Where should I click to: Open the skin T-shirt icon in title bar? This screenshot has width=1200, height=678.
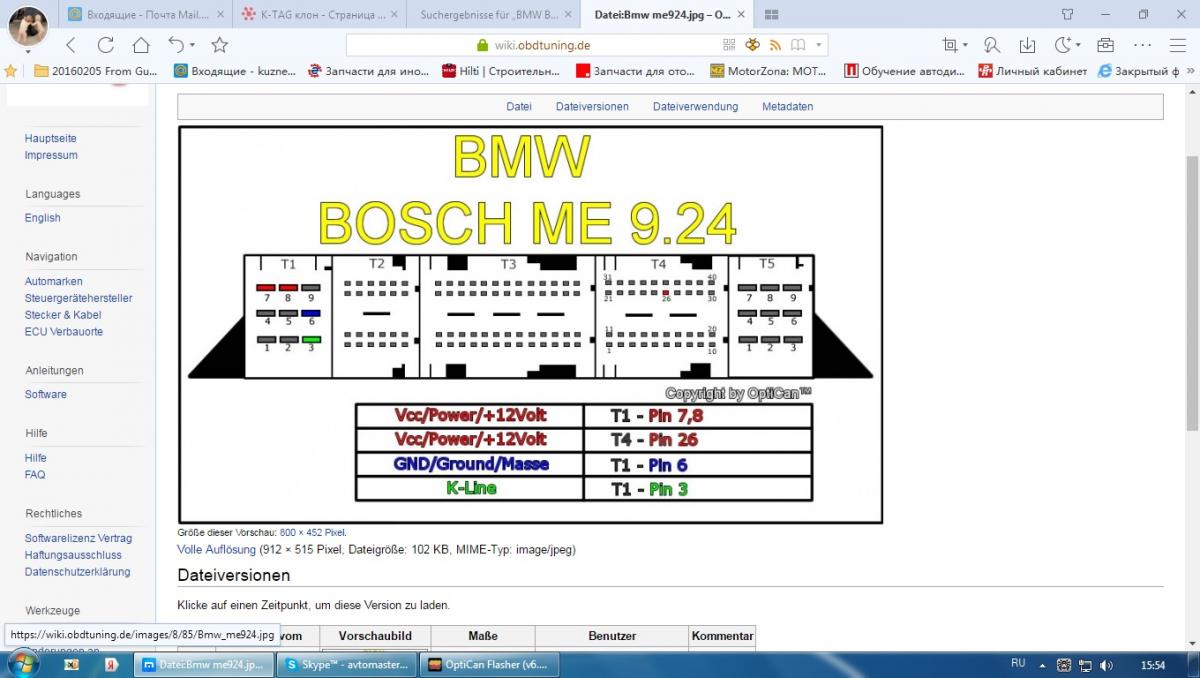[x=1068, y=14]
